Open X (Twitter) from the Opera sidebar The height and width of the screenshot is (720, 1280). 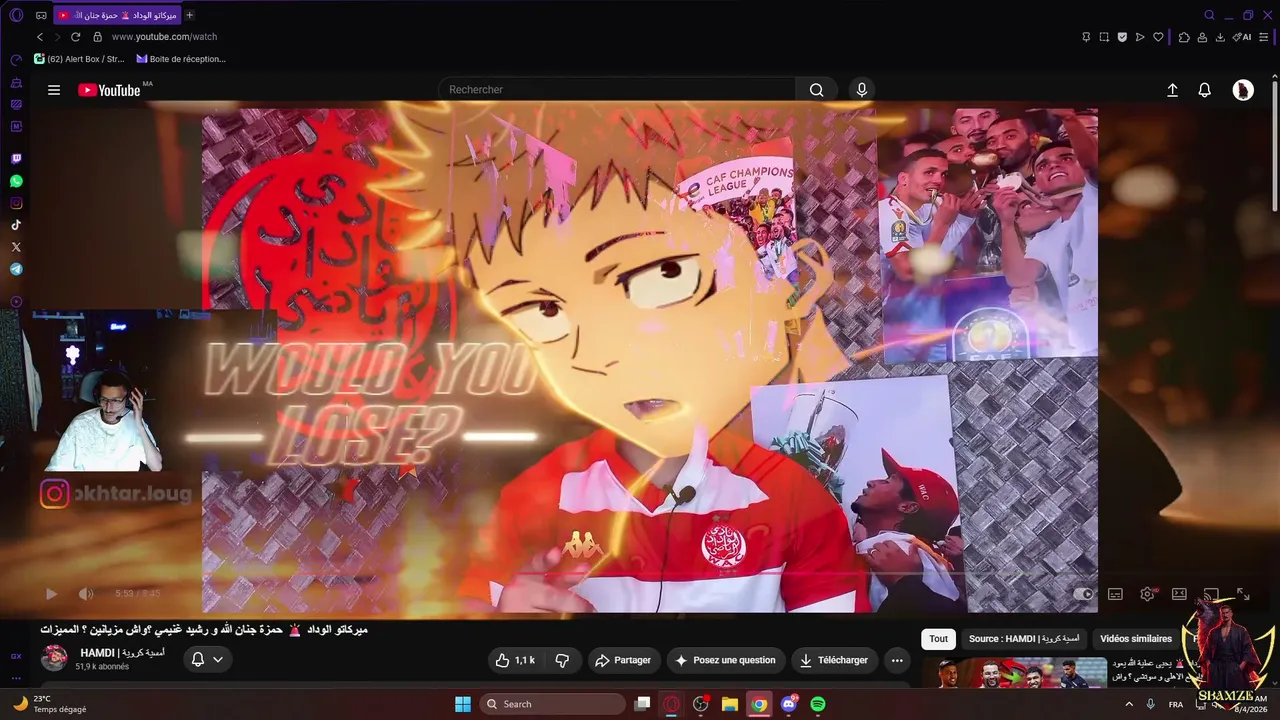tap(16, 247)
